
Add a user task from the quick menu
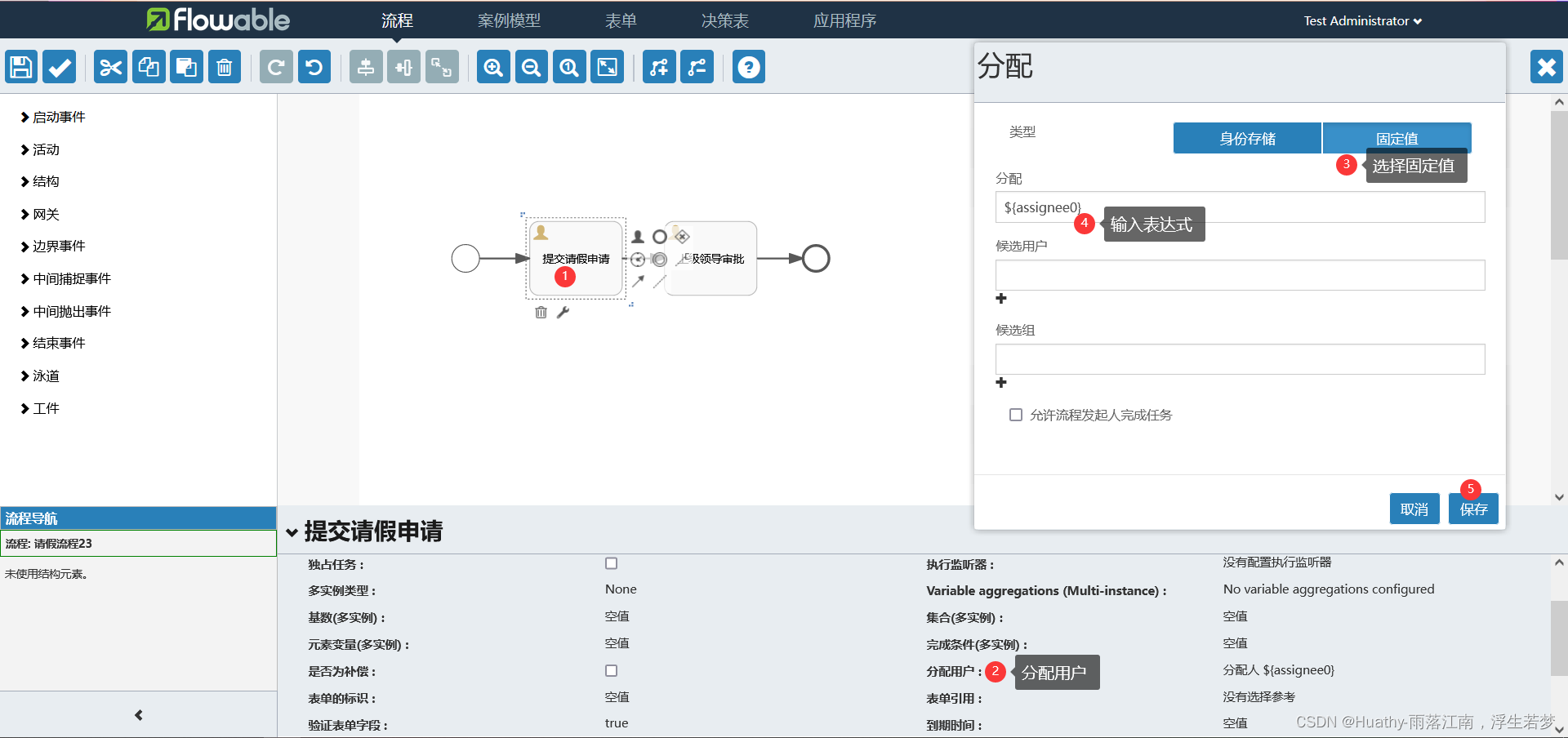(x=638, y=237)
